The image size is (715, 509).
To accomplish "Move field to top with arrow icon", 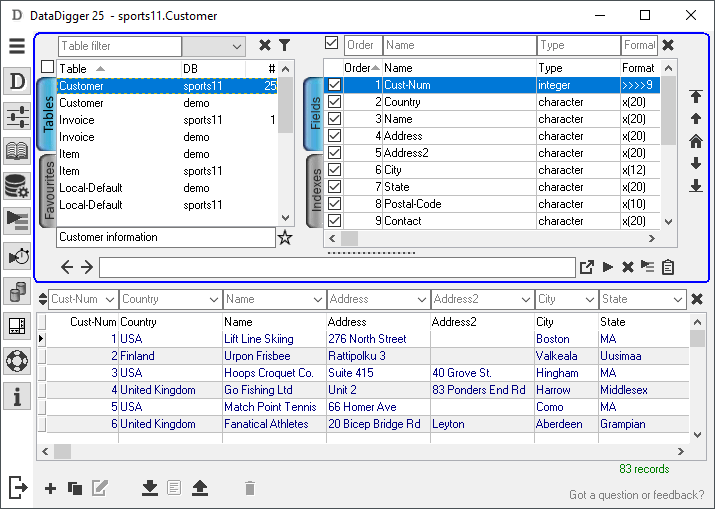I will tap(696, 97).
